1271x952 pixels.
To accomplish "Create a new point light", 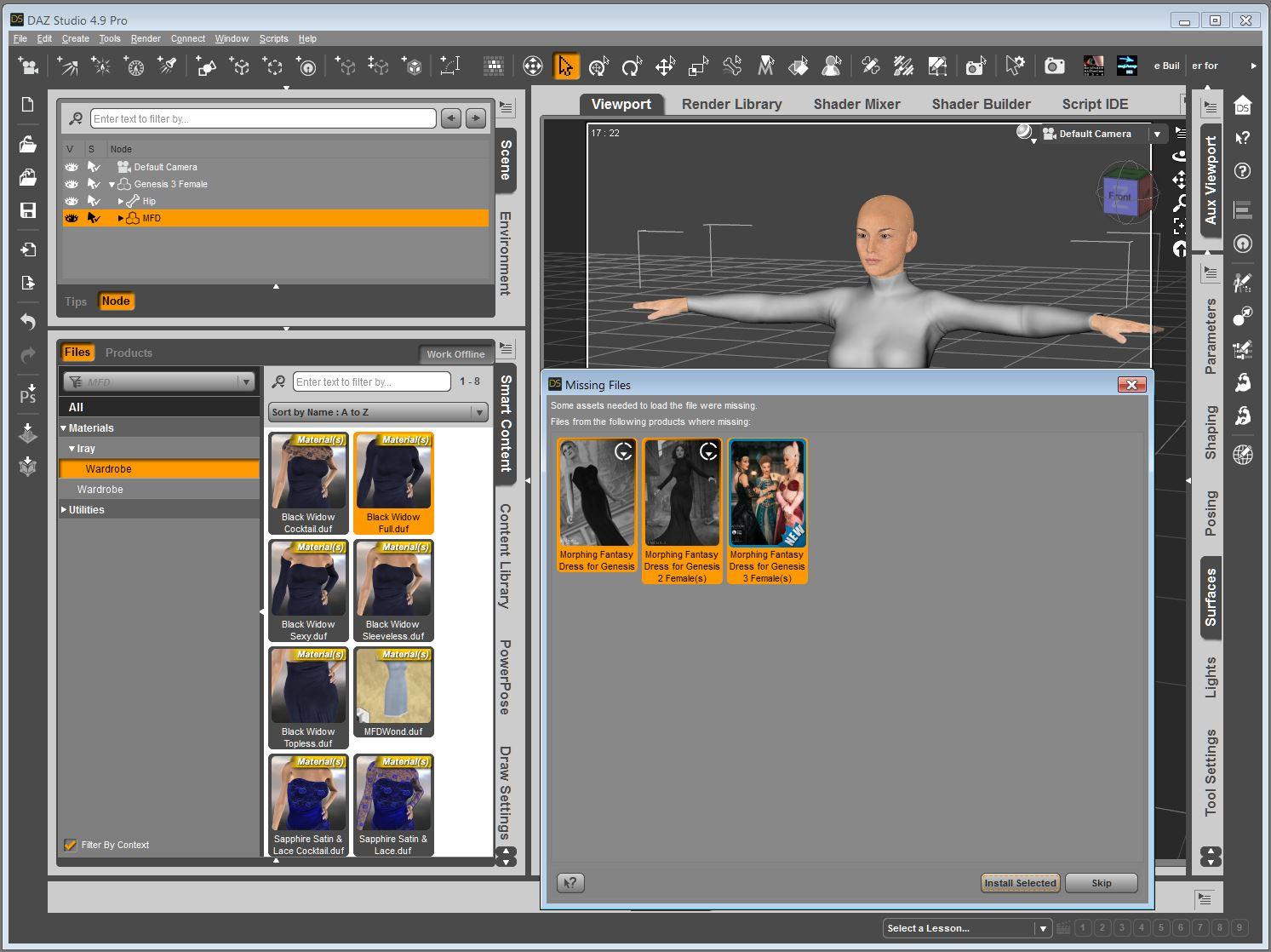I will click(100, 66).
